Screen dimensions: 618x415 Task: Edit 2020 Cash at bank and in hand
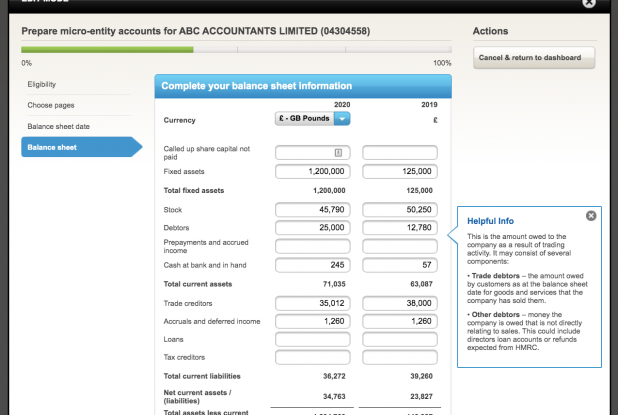pyautogui.click(x=312, y=265)
